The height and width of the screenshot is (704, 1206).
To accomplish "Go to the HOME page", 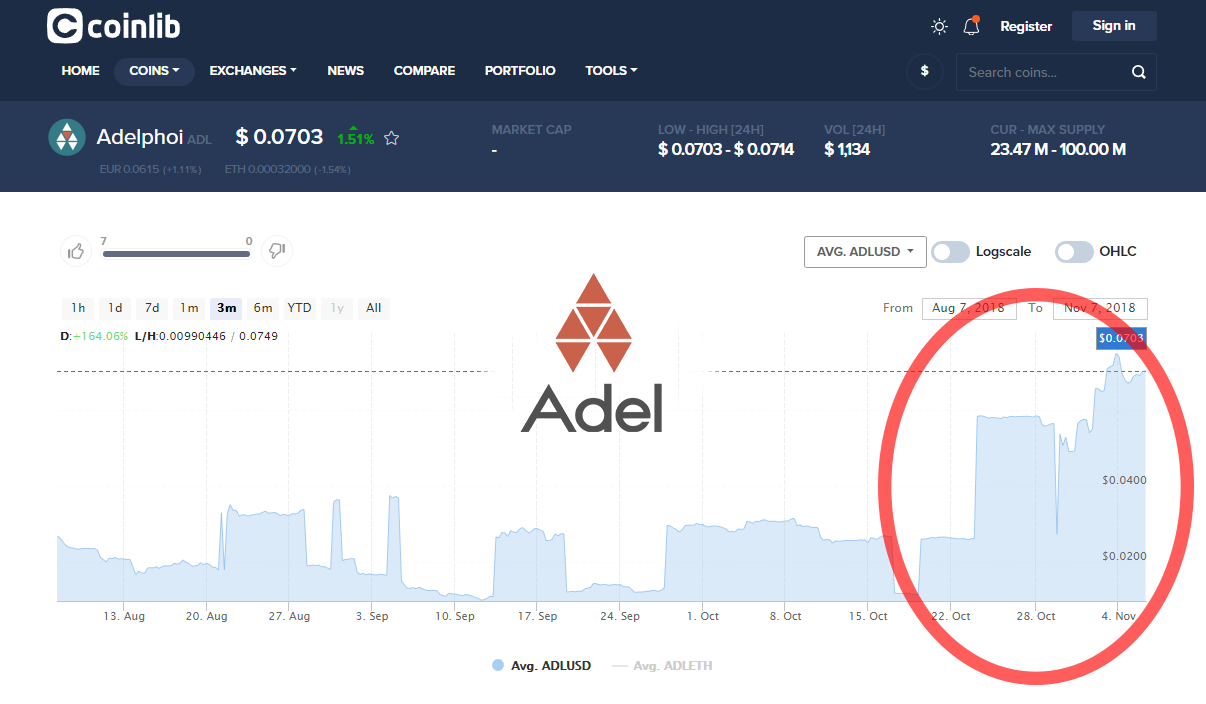I will coord(81,71).
